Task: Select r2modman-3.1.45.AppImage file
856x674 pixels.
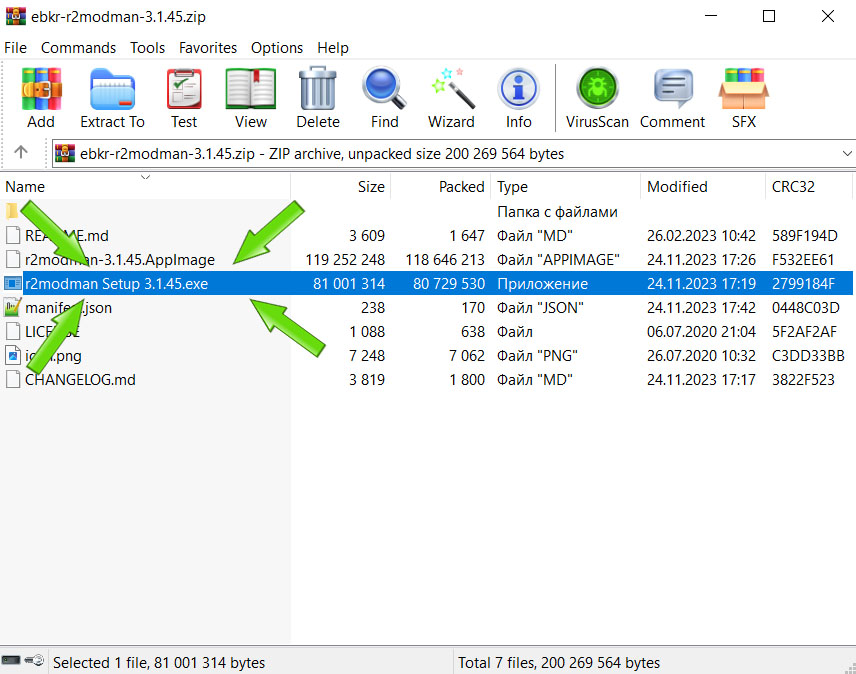Action: point(120,260)
